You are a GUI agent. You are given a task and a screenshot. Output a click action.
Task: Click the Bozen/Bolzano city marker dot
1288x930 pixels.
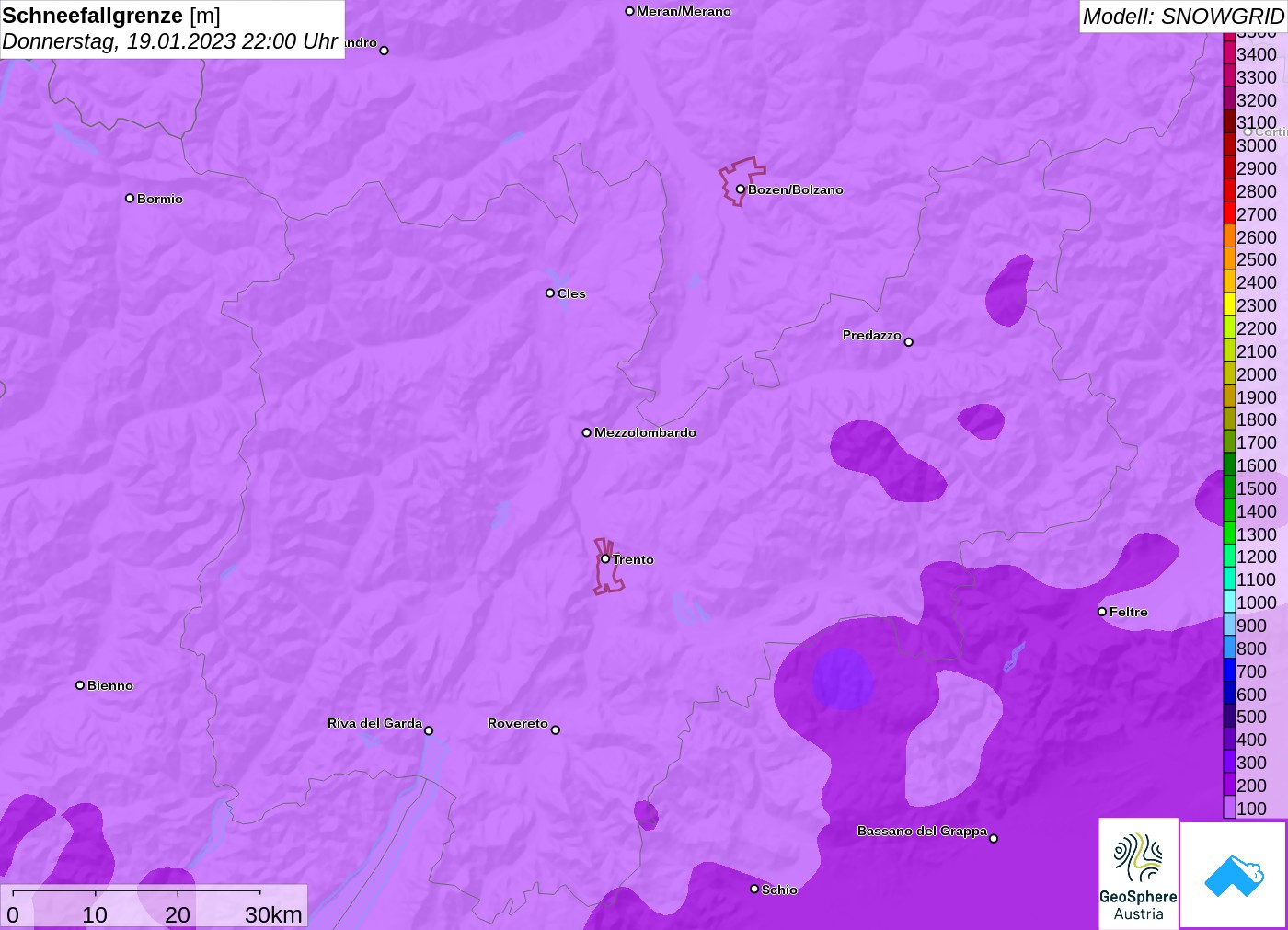[740, 189]
